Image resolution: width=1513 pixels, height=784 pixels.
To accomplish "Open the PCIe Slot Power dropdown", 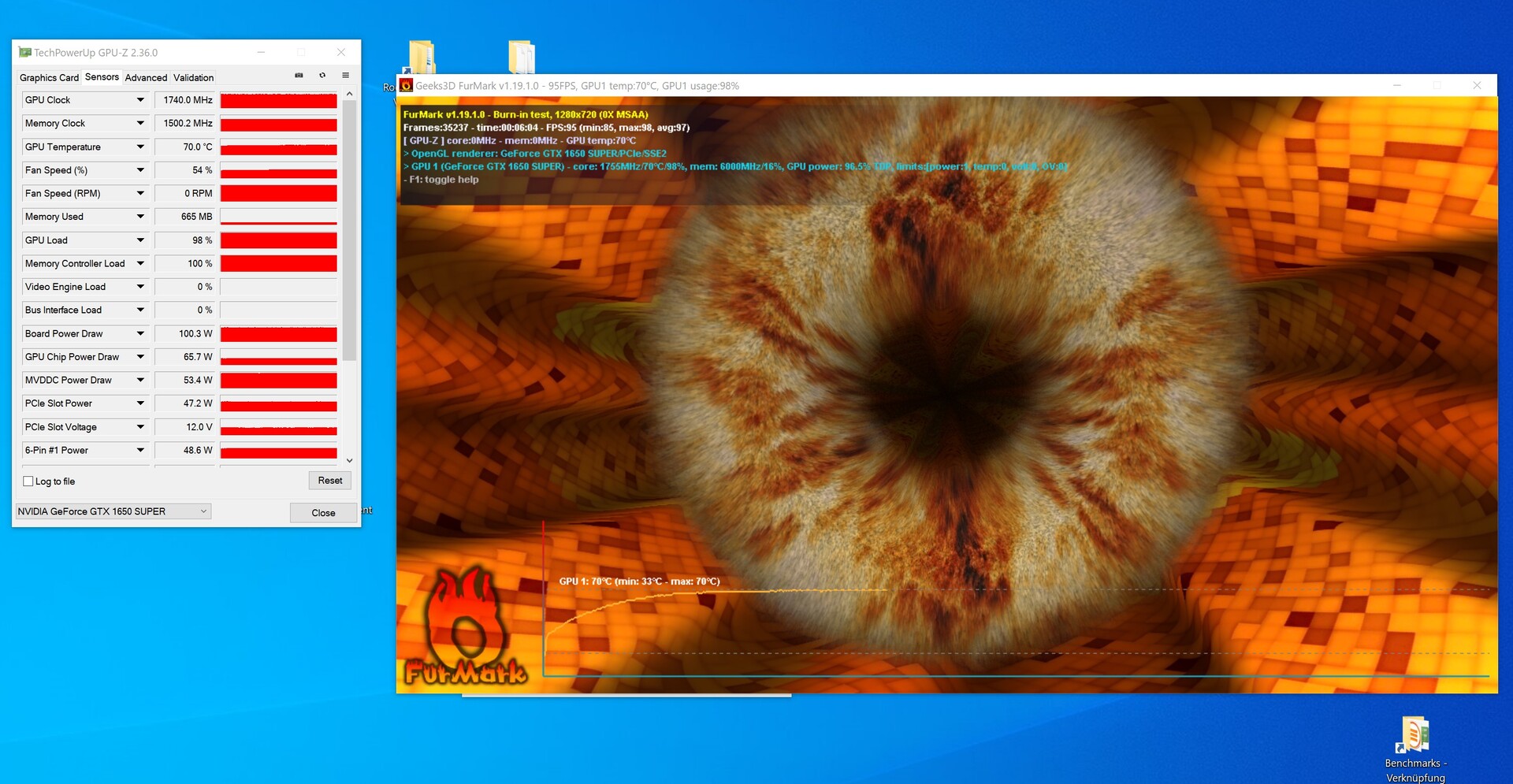I will [x=140, y=403].
